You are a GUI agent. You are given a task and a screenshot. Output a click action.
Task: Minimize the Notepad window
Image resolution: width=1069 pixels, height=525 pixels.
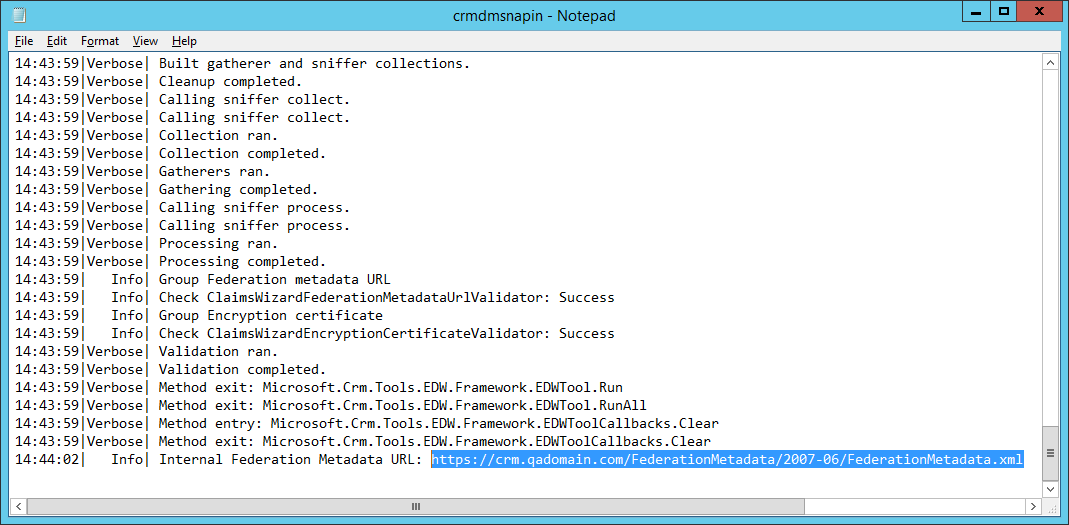(x=977, y=11)
